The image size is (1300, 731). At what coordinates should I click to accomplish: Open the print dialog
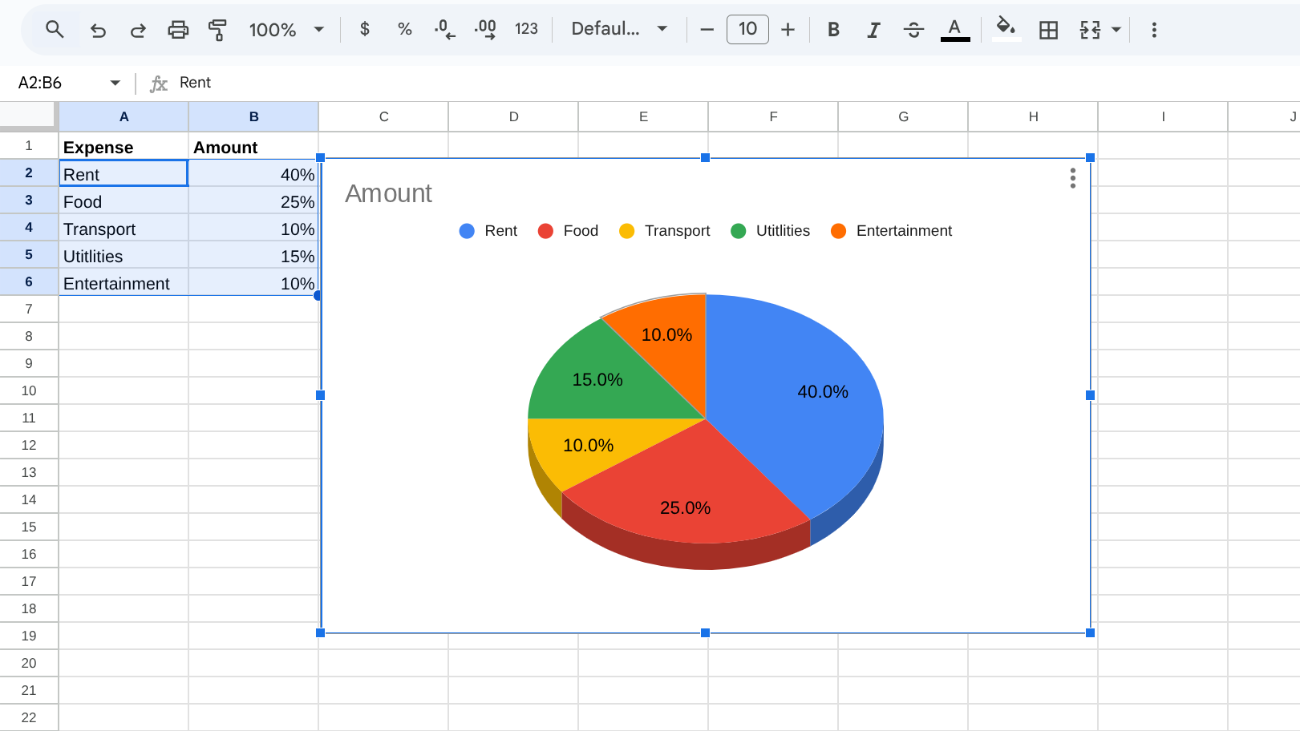tap(178, 29)
